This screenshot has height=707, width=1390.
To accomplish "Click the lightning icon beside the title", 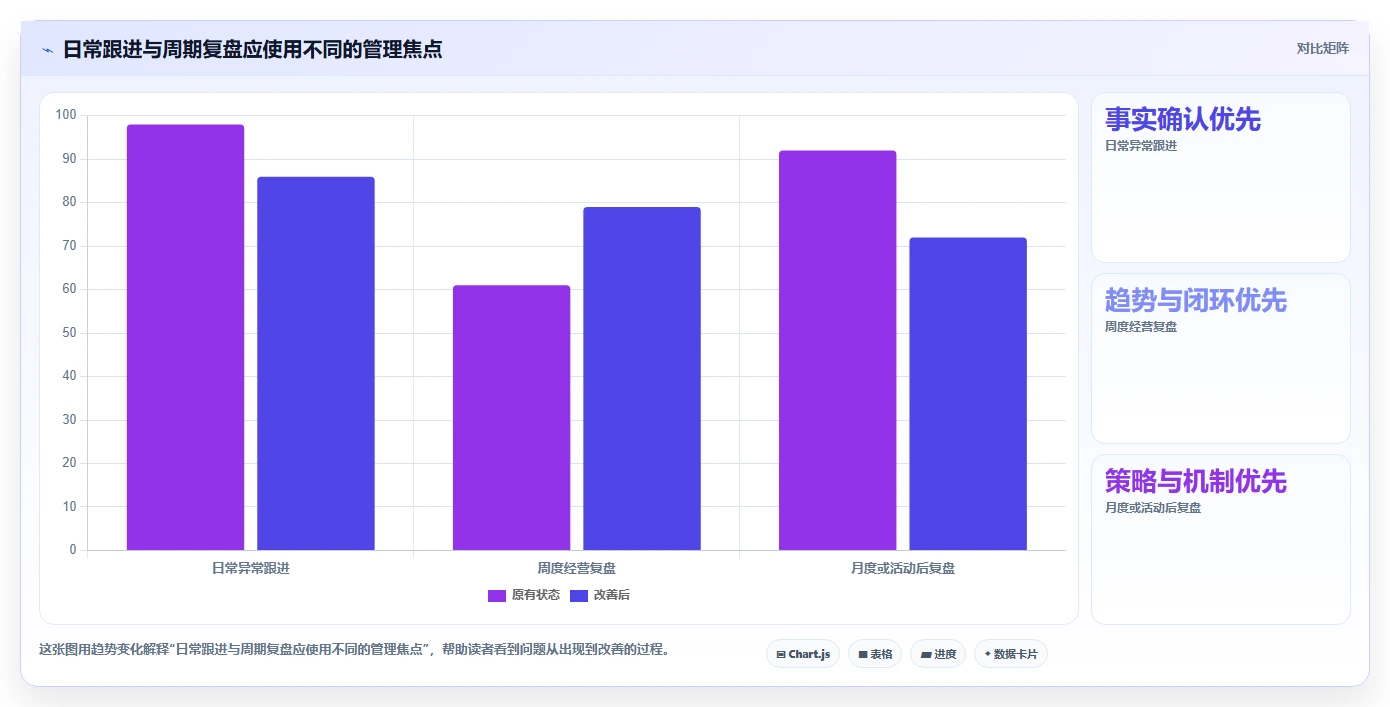I will tap(47, 50).
